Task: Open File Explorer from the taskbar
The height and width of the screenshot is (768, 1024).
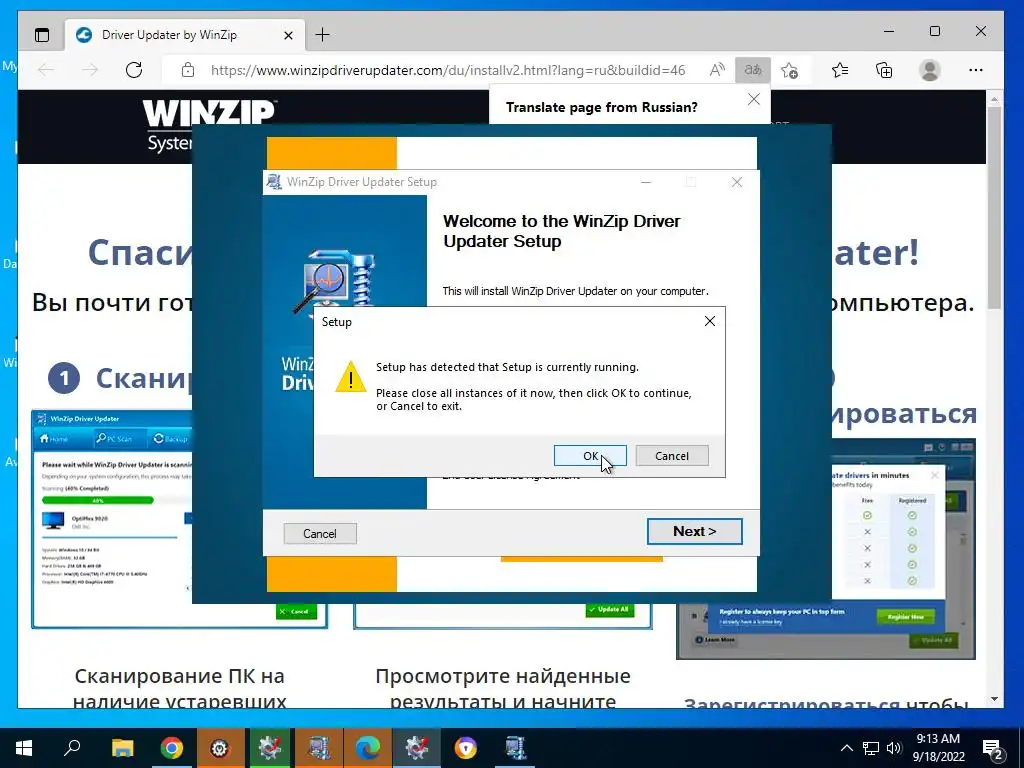Action: click(x=122, y=748)
